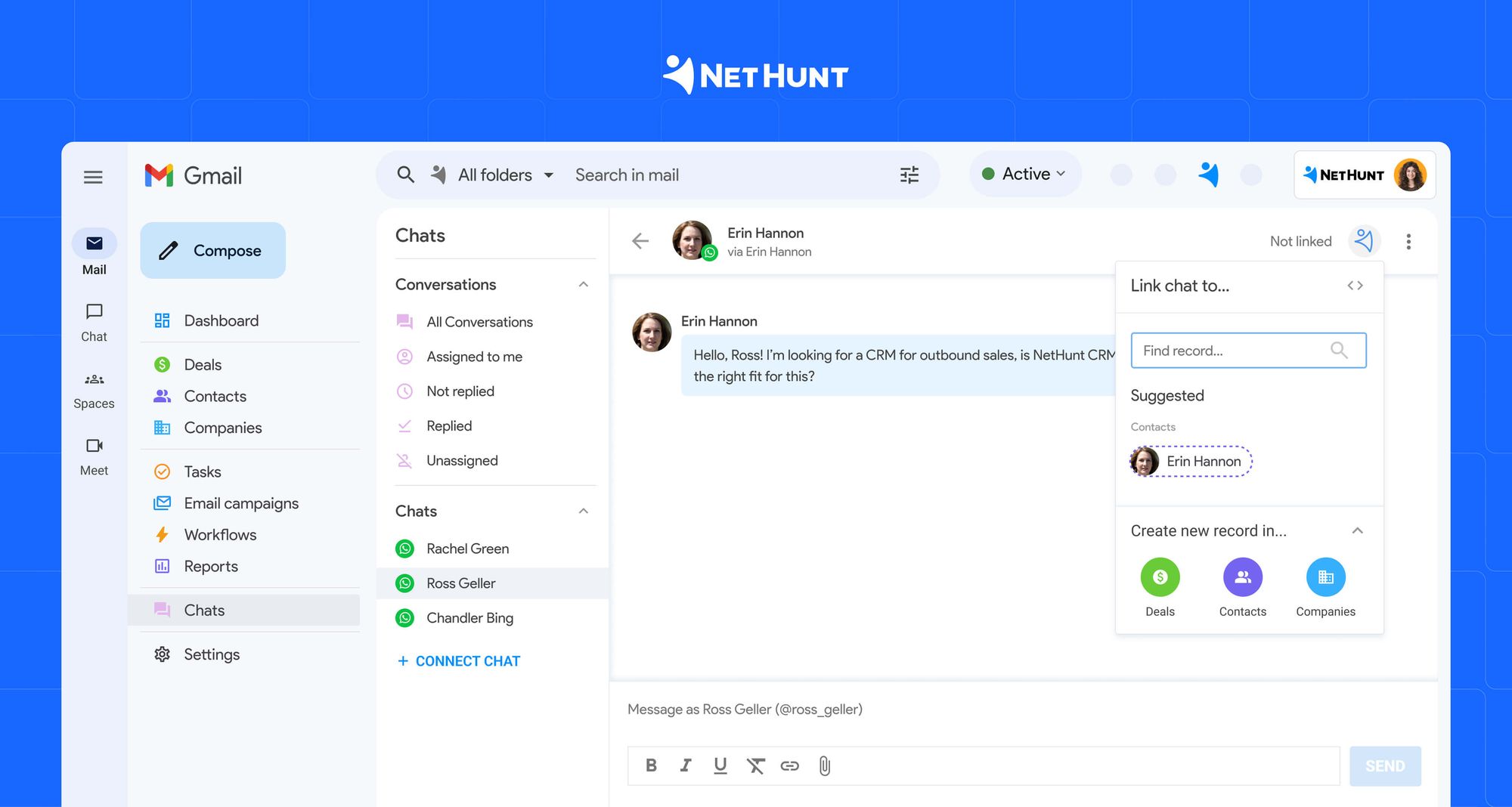Click the Find record search icon

(1339, 351)
